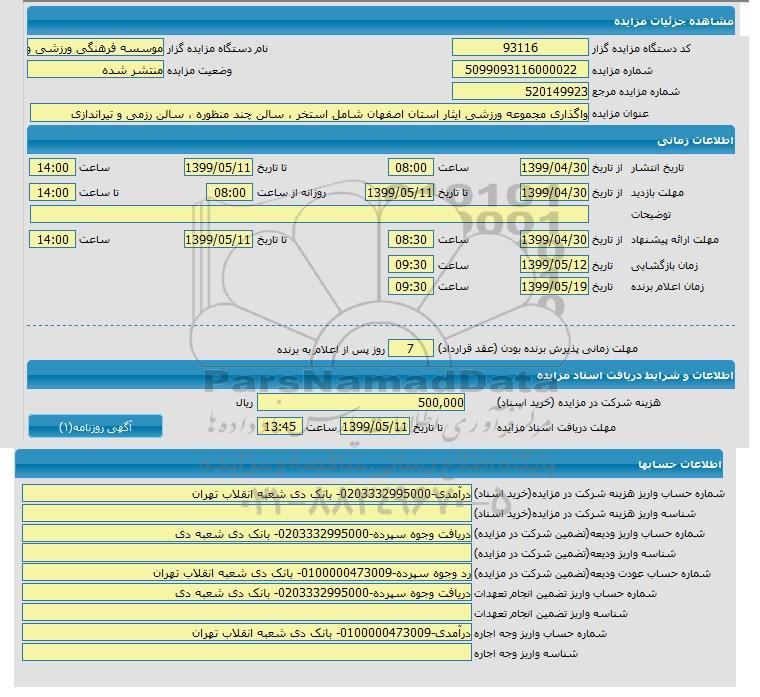Click the شماره مزایده مرجع label
760x697 pixels.
[635, 92]
